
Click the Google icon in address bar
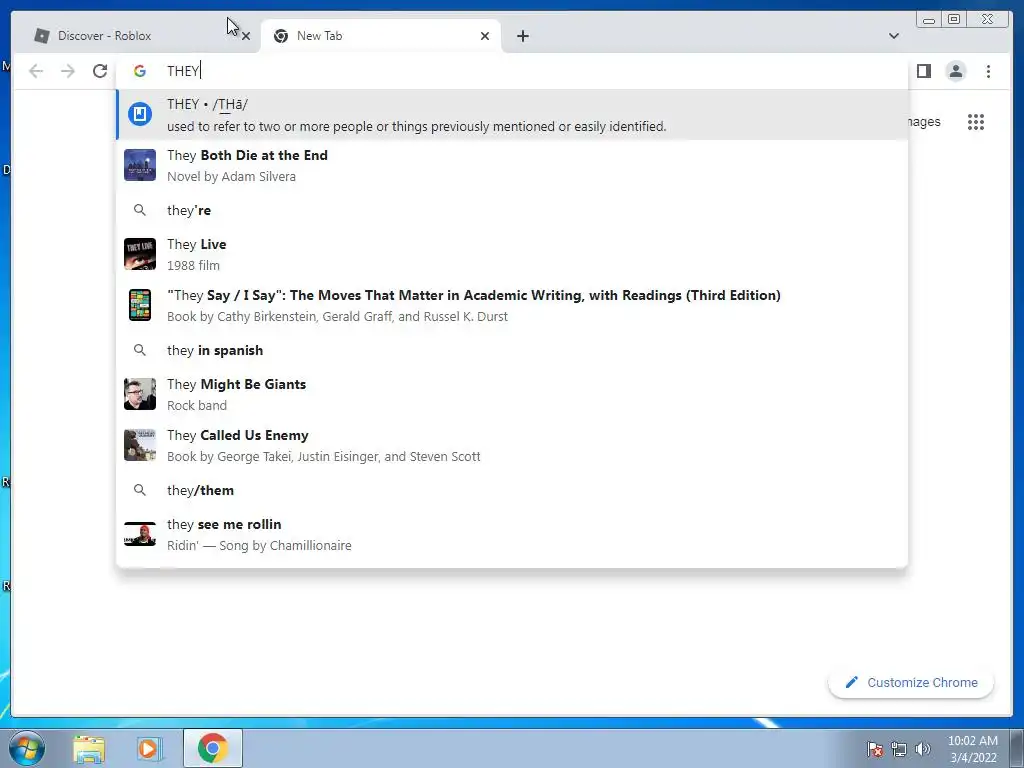[140, 71]
